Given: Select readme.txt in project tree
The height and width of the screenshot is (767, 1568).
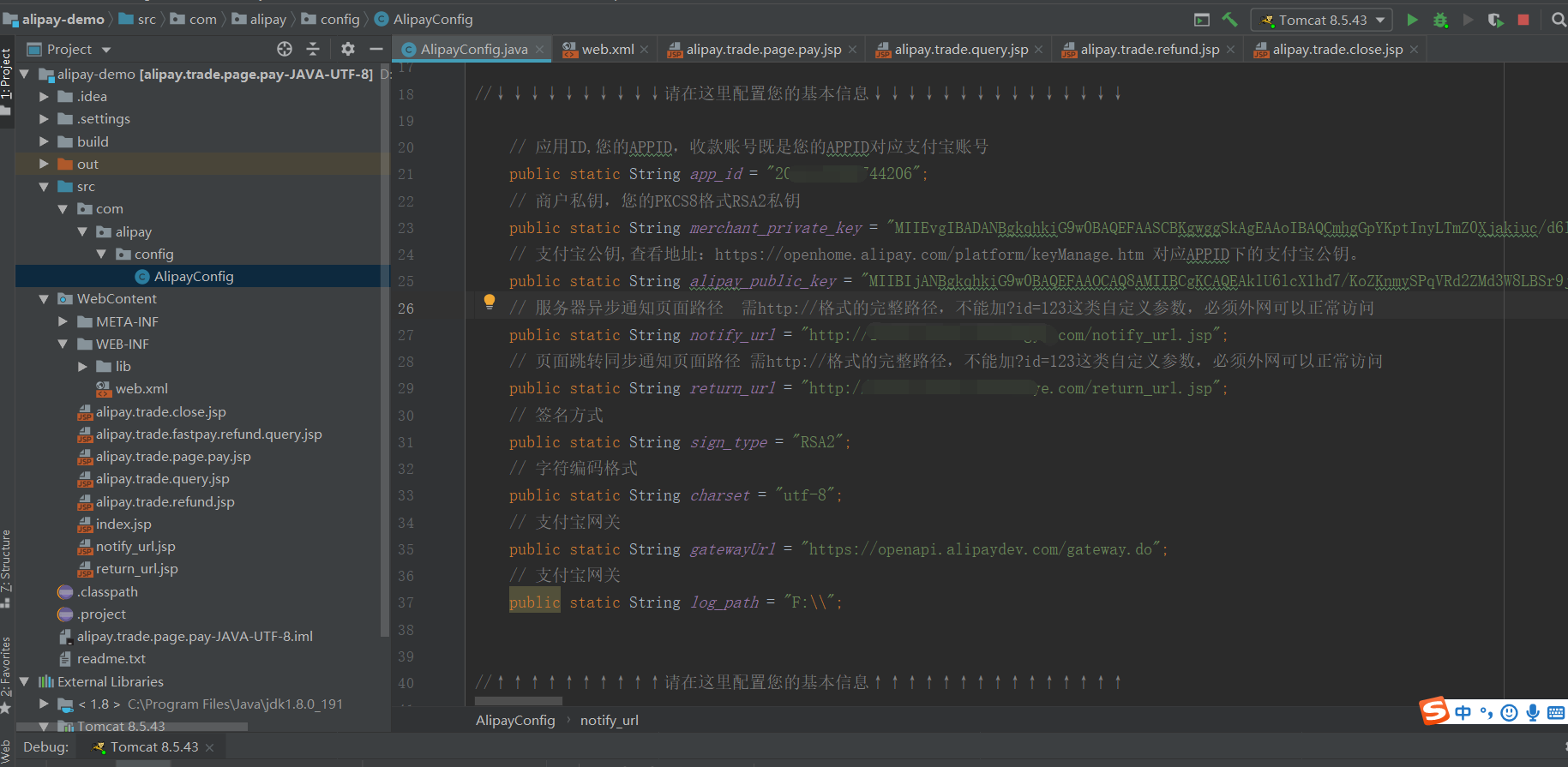Looking at the screenshot, I should (x=111, y=658).
